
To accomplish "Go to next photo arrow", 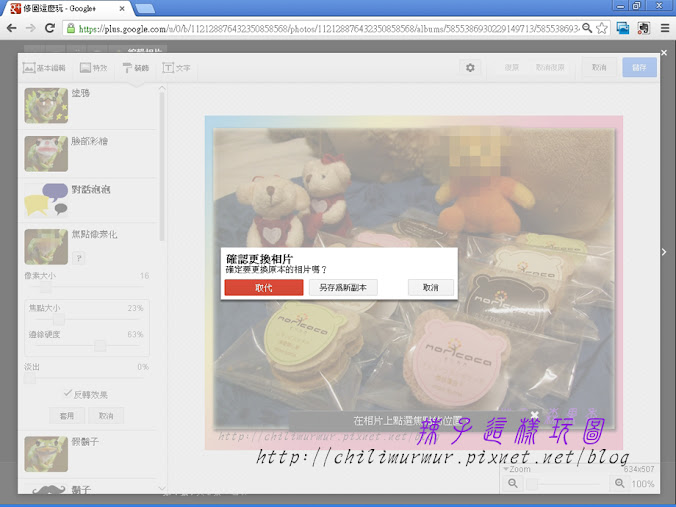I will (x=664, y=252).
